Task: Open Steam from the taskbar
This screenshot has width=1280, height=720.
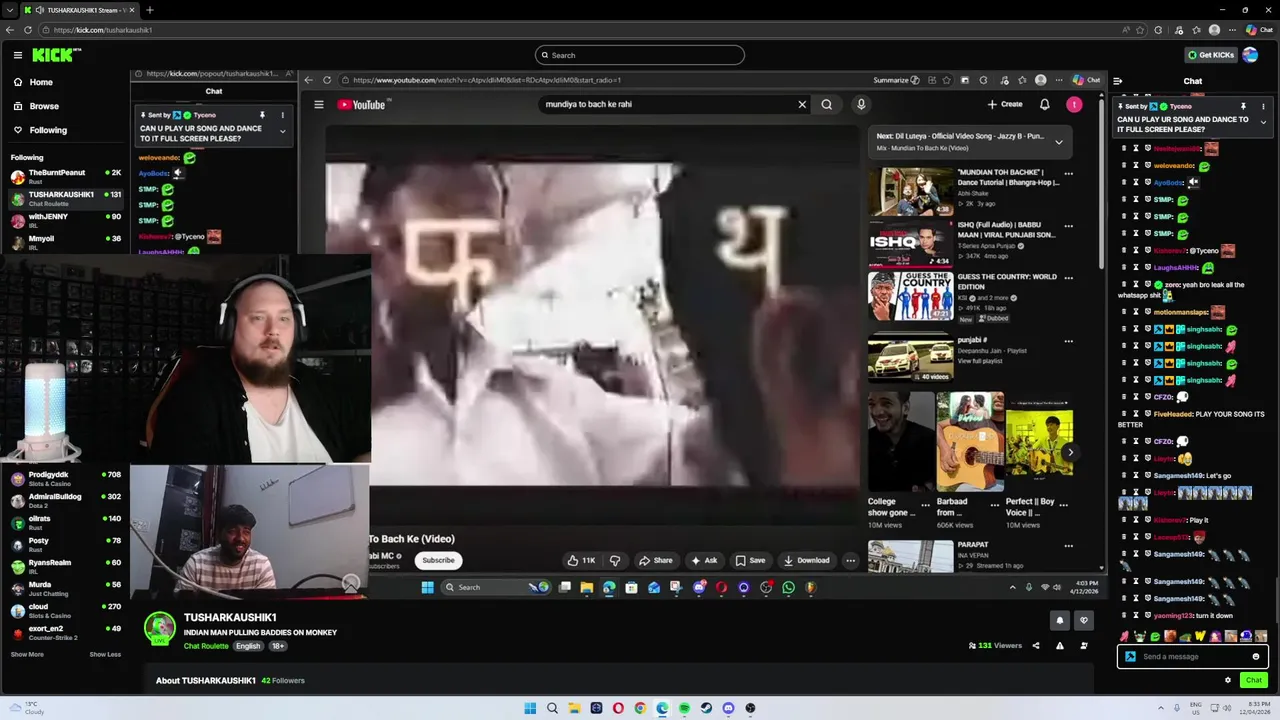Action: (706, 708)
